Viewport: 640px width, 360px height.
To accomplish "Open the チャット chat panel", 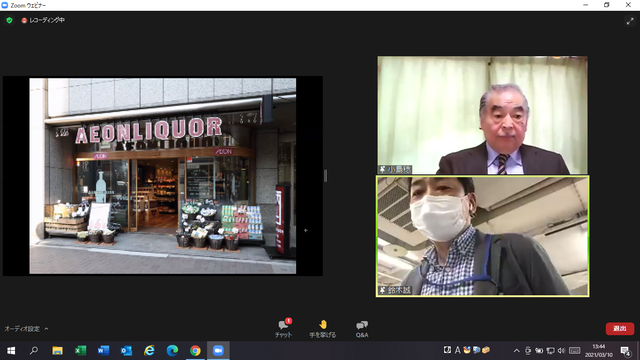I will coord(283,328).
